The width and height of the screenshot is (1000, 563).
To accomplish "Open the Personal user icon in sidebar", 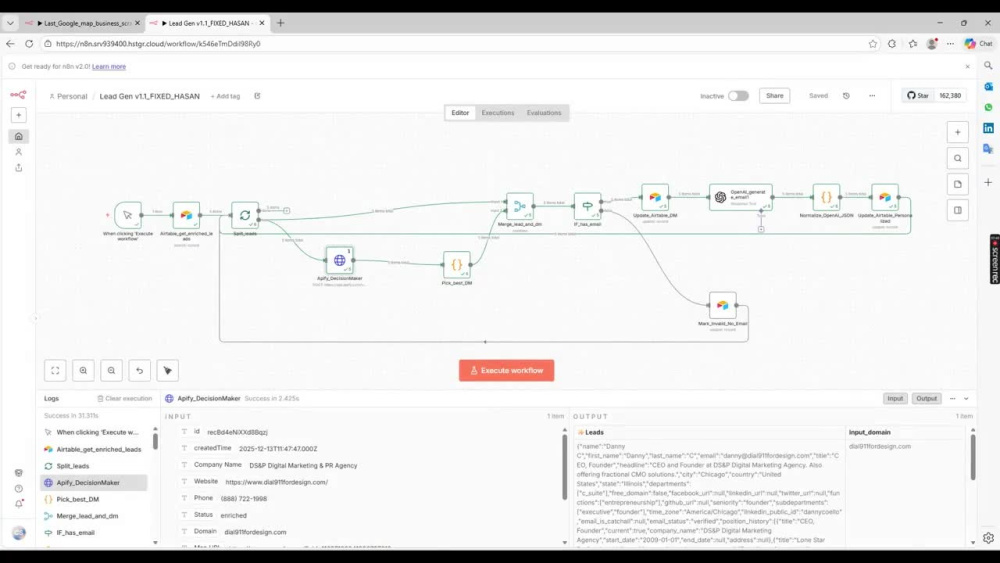I will [18, 152].
